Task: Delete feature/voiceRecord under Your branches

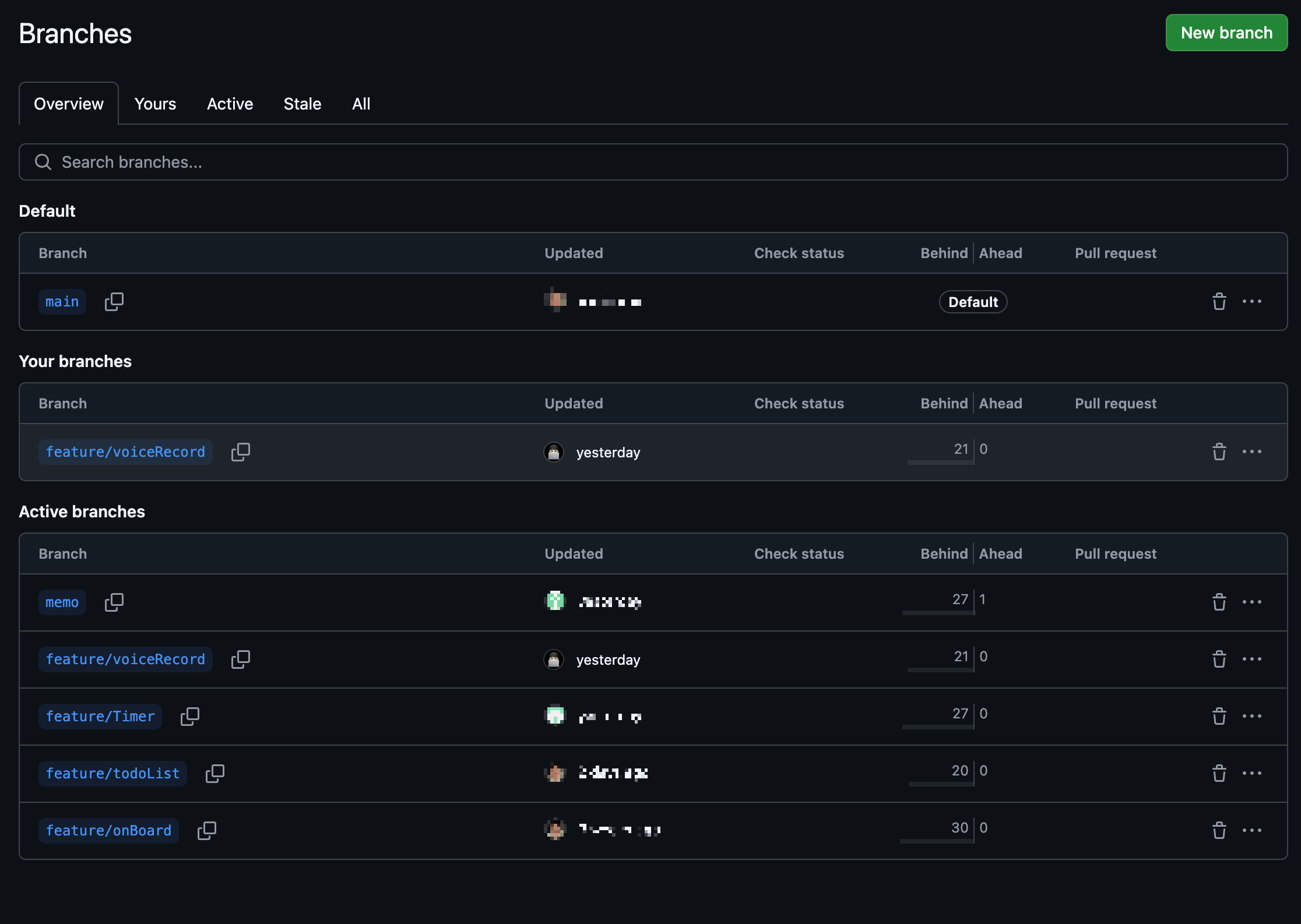Action: [x=1219, y=452]
